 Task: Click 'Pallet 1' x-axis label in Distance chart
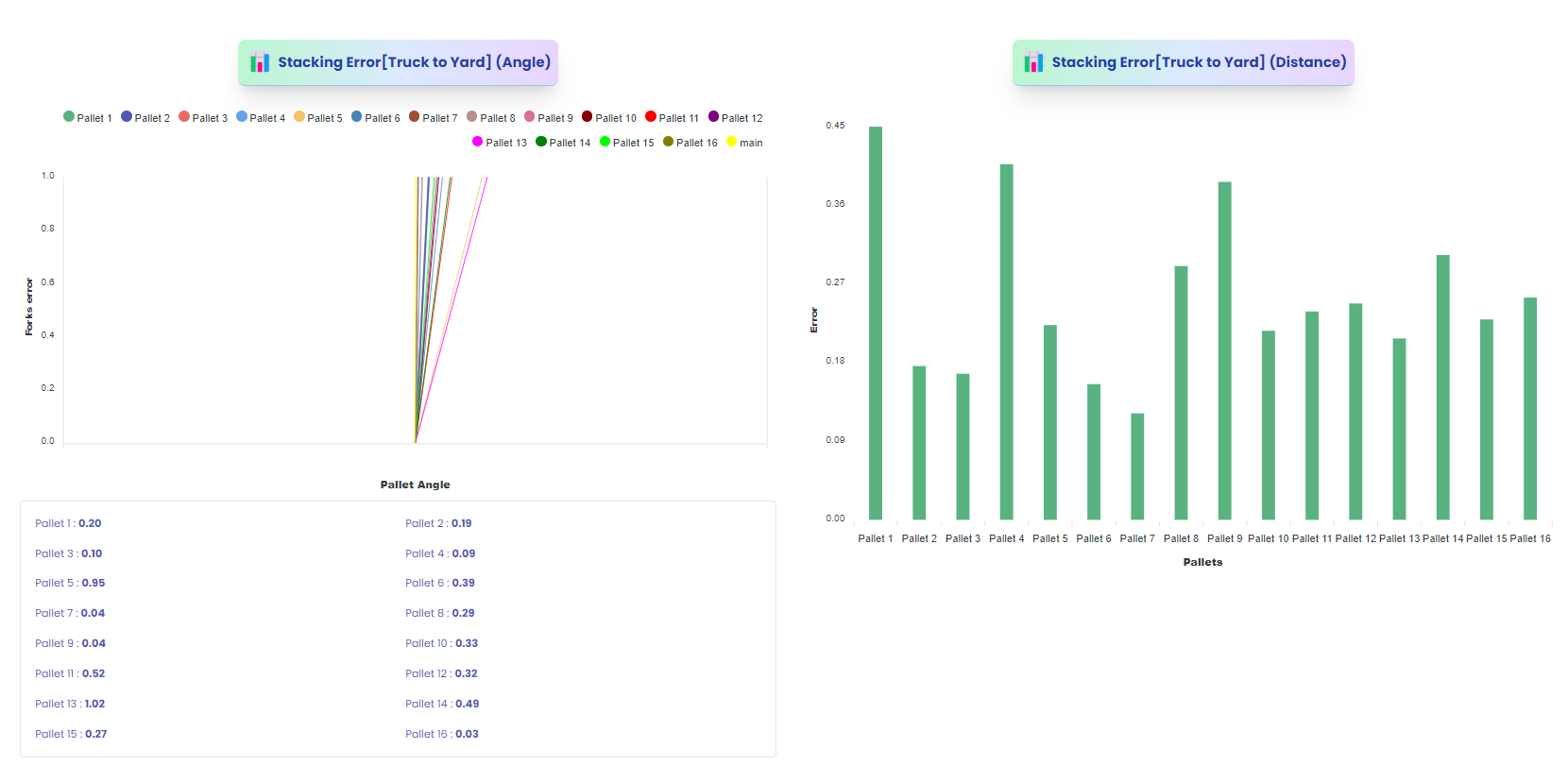pyautogui.click(x=876, y=538)
